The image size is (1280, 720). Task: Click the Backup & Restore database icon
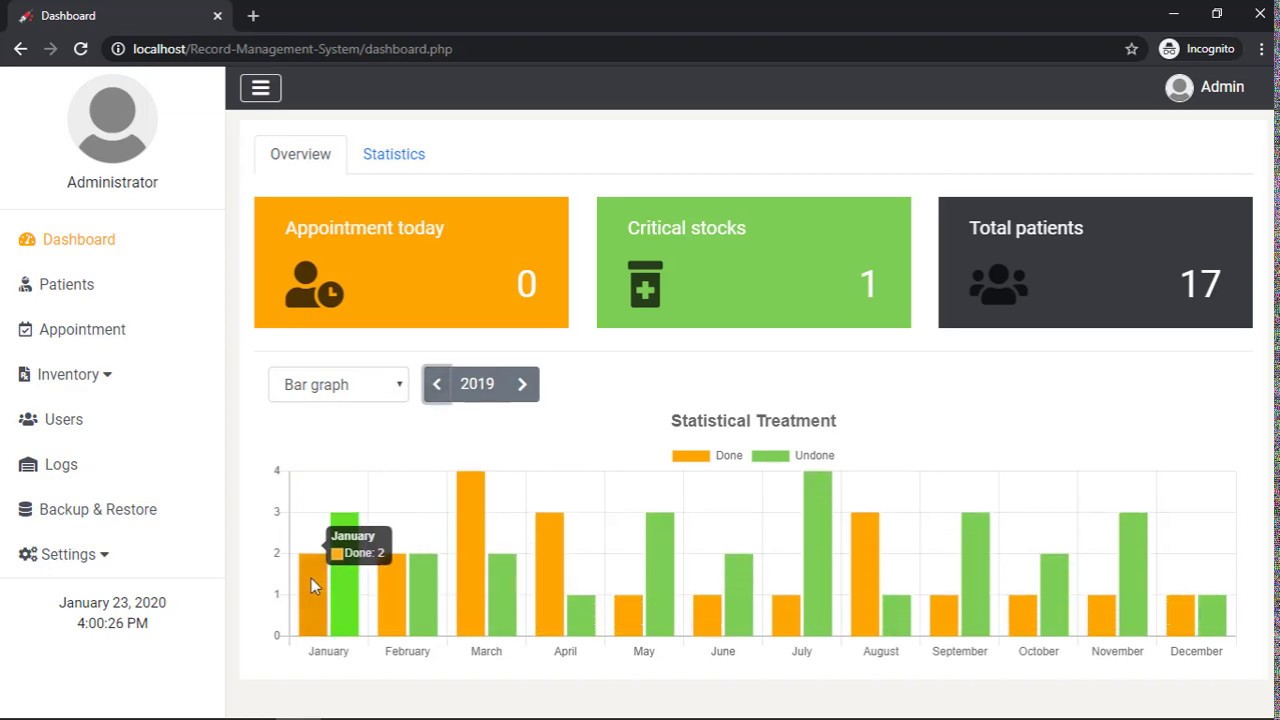pos(26,510)
